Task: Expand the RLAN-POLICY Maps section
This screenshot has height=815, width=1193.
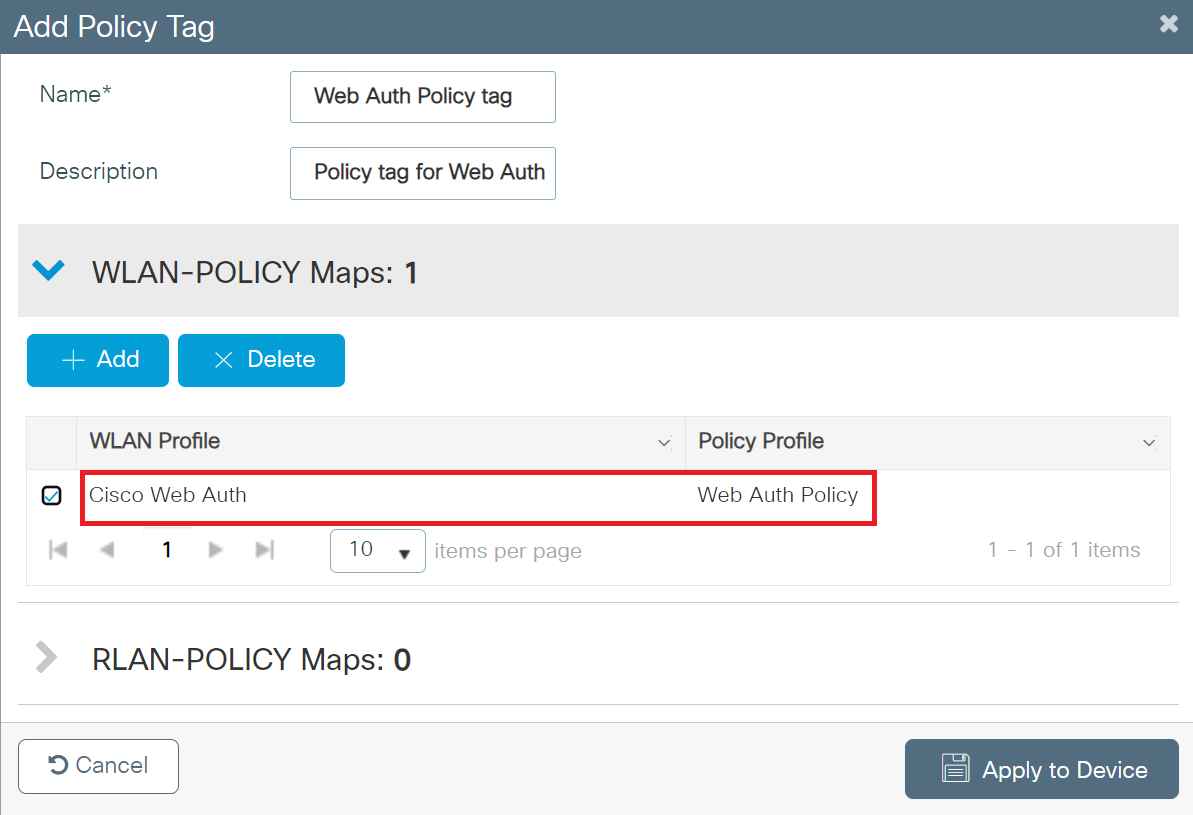Action: click(x=47, y=658)
